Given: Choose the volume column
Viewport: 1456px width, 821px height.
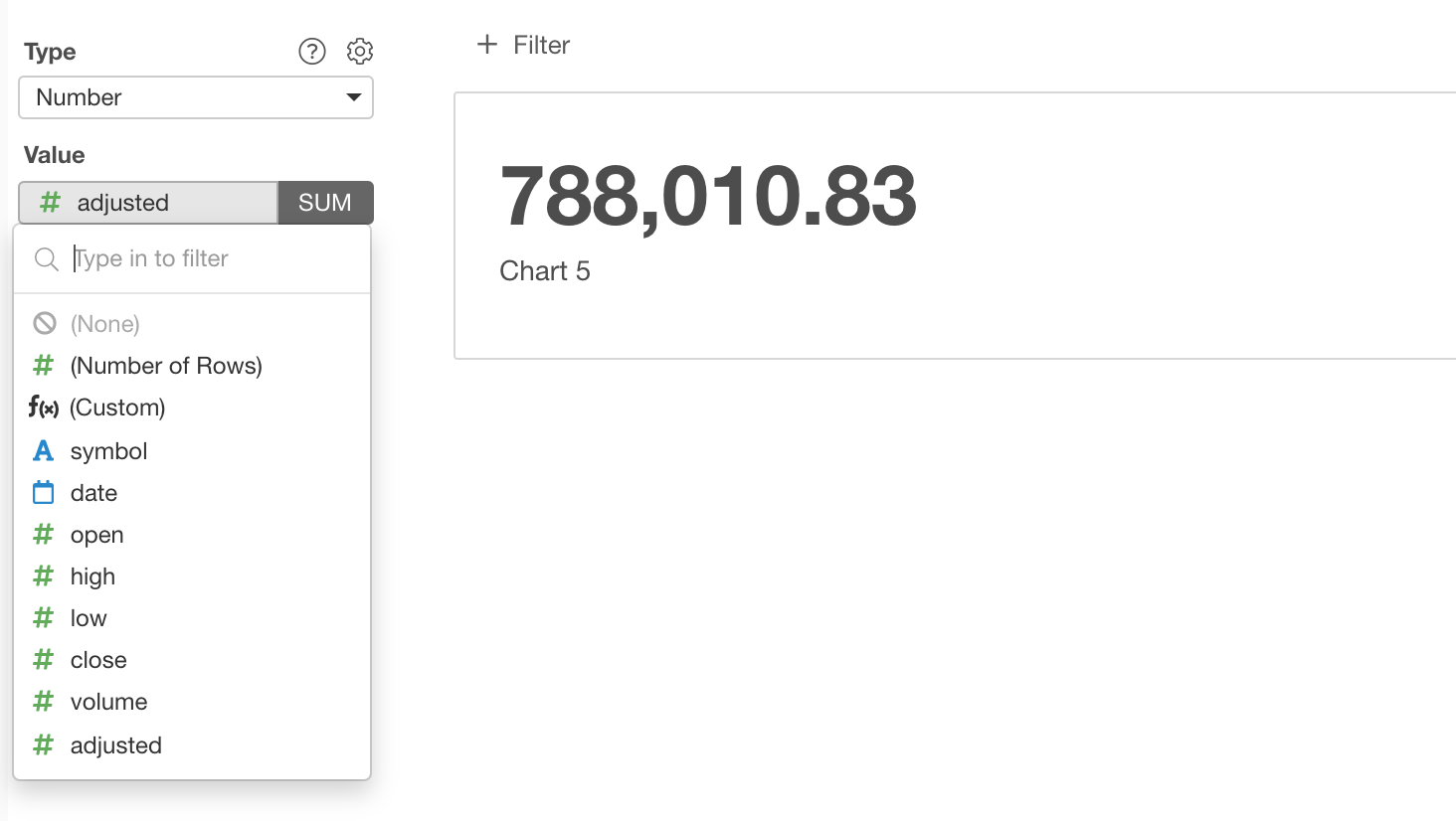Looking at the screenshot, I should 108,702.
